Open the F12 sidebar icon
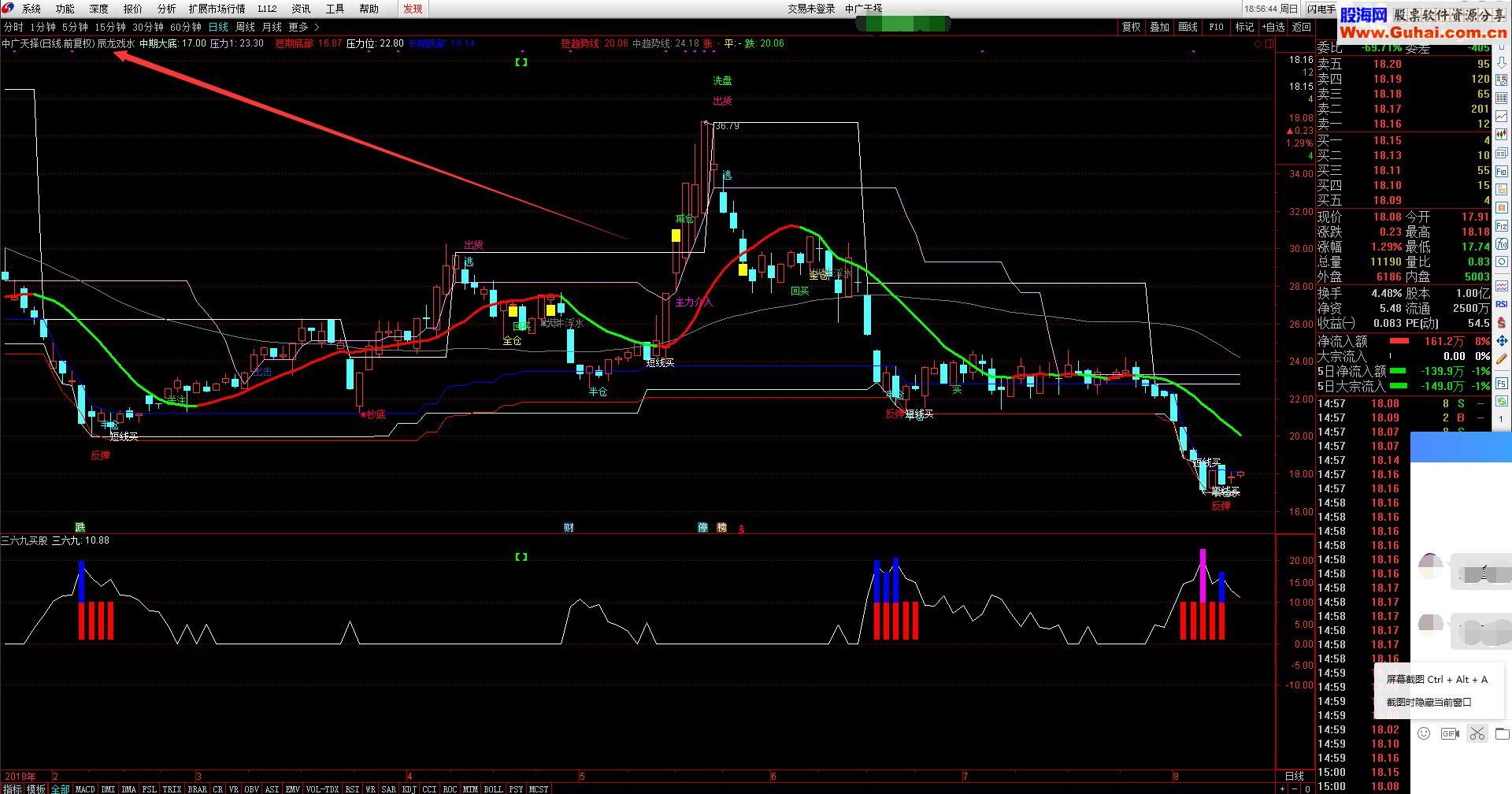 pos(1502,225)
